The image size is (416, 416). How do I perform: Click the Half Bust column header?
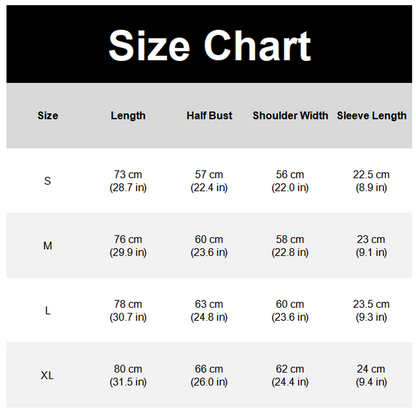209,115
